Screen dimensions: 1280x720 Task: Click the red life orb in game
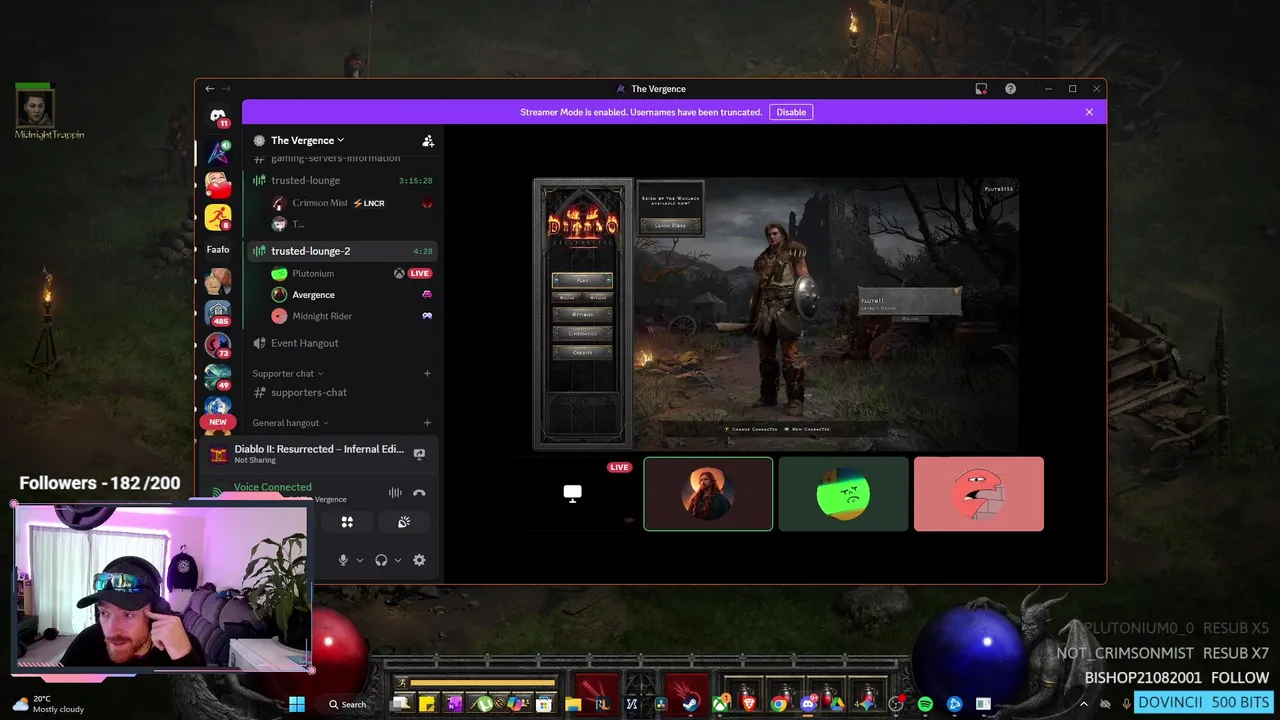pyautogui.click(x=335, y=645)
